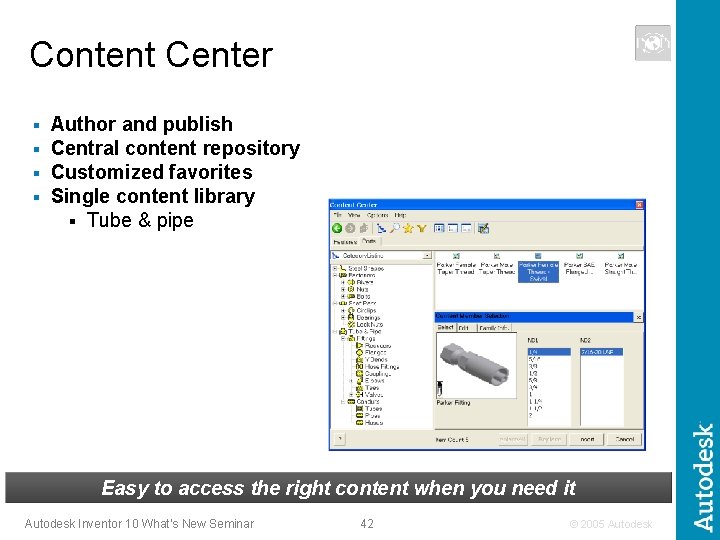Select the 7/16-20 UNF entry in ND2
This screenshot has height=540, width=720.
602,352
